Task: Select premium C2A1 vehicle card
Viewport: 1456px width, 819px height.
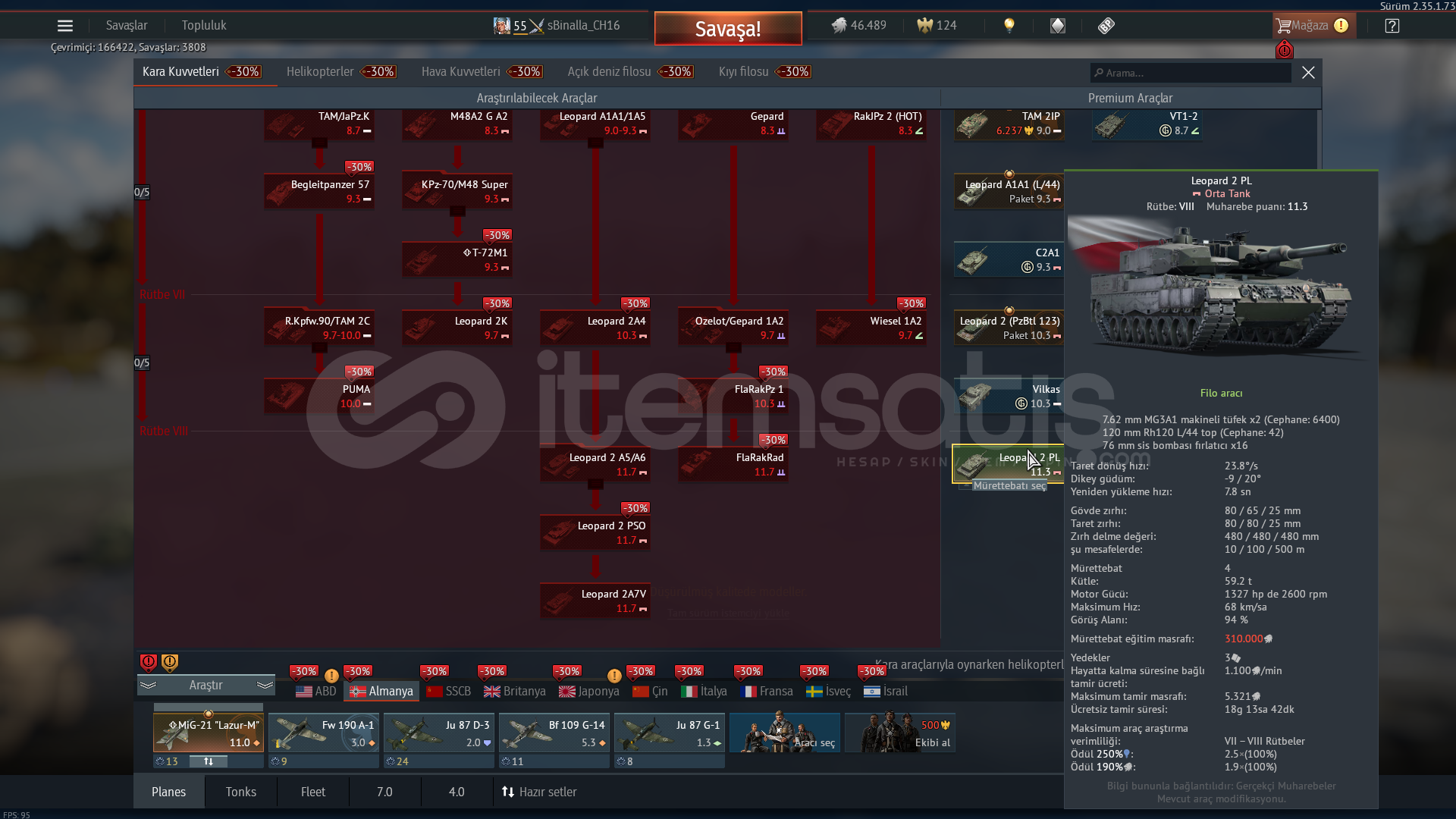Action: coord(1009,259)
